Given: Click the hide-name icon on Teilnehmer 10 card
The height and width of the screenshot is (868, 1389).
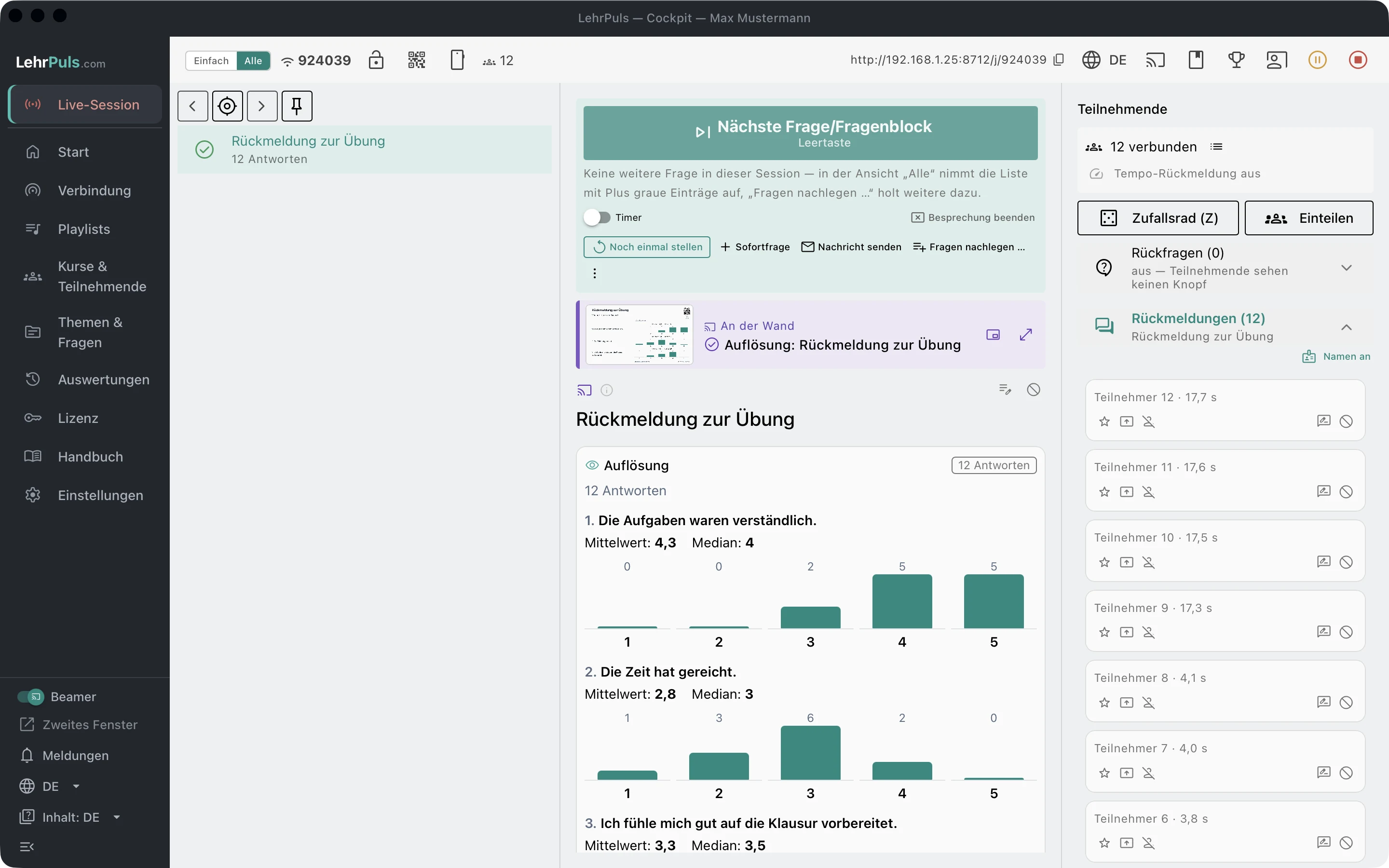Looking at the screenshot, I should point(1148,562).
